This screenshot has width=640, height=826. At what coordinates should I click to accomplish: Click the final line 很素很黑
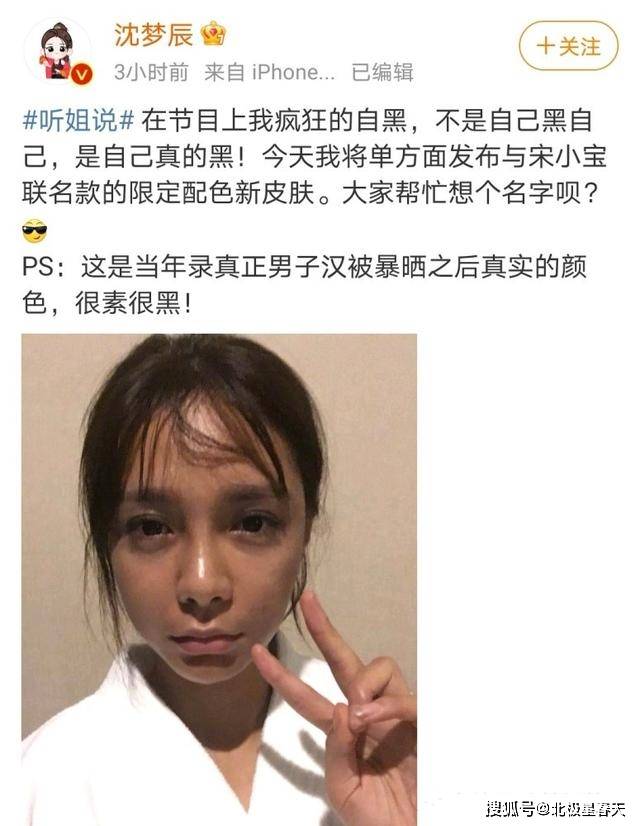pyautogui.click(x=133, y=303)
